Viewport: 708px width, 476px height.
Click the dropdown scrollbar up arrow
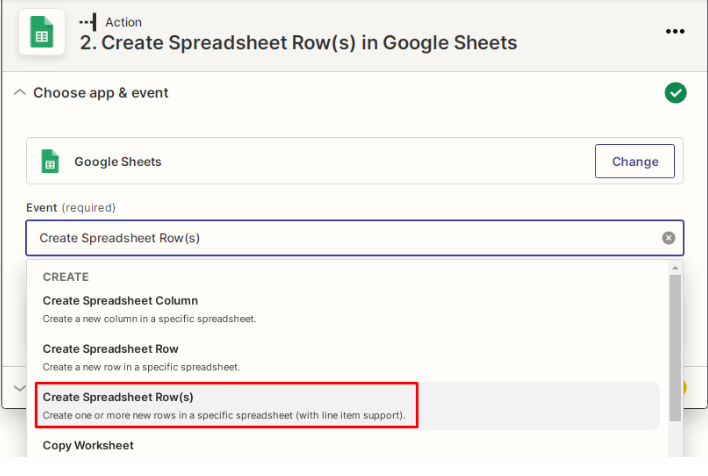click(675, 268)
